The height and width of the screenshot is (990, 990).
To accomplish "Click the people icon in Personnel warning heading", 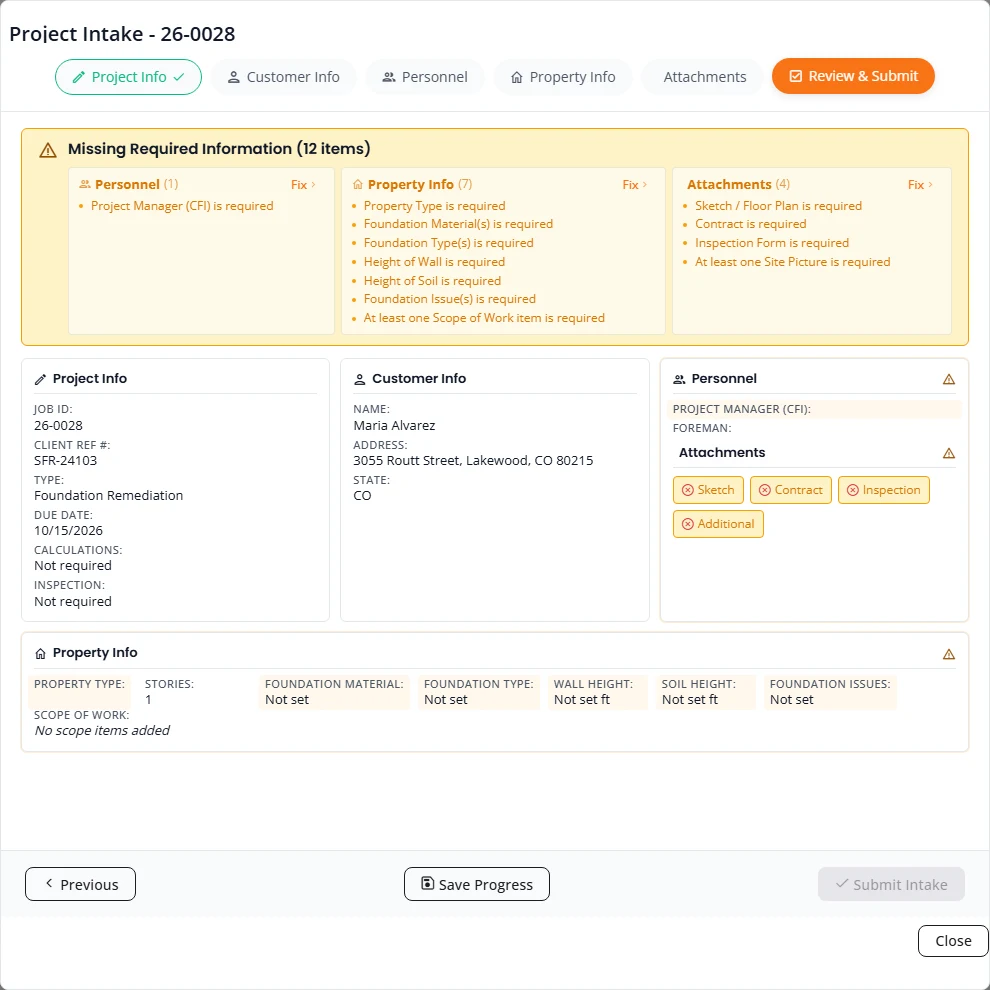I will [85, 184].
